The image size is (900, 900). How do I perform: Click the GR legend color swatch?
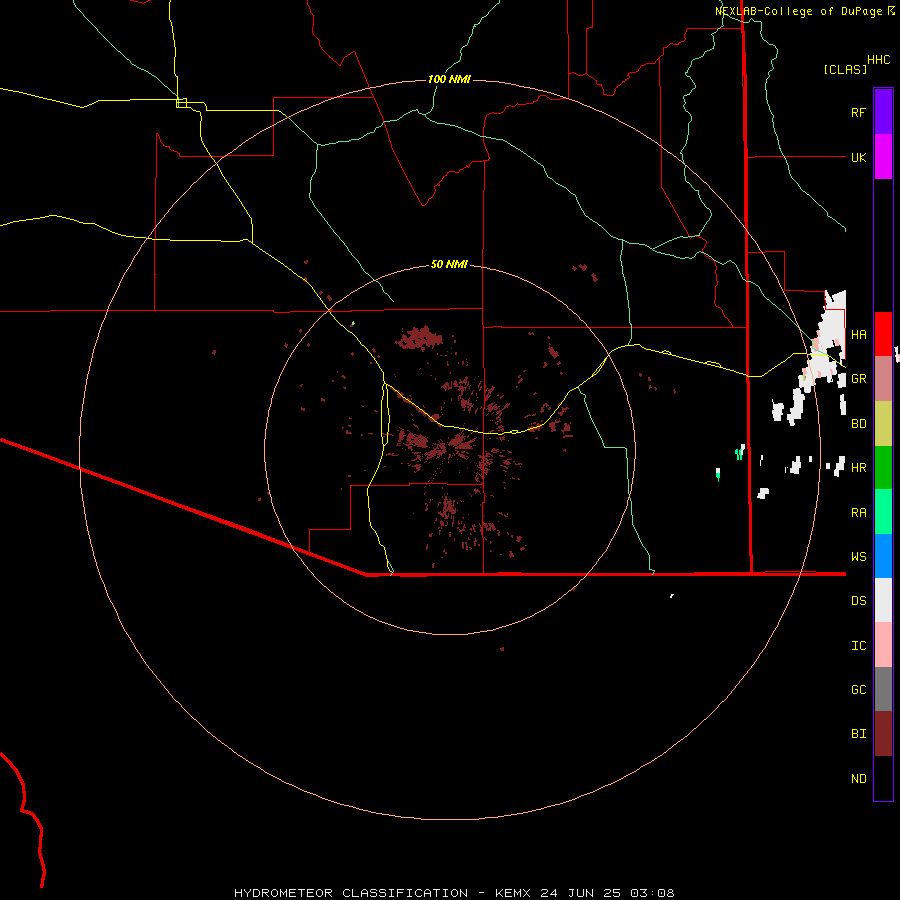tap(883, 379)
